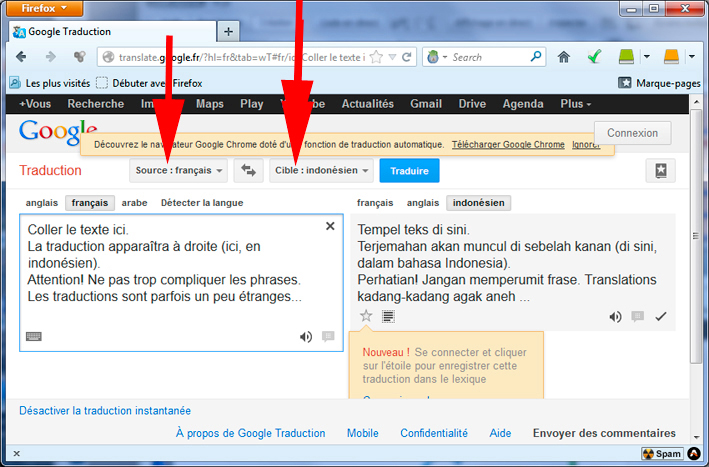Go to the home page icon
This screenshot has width=709, height=467.
564,57
